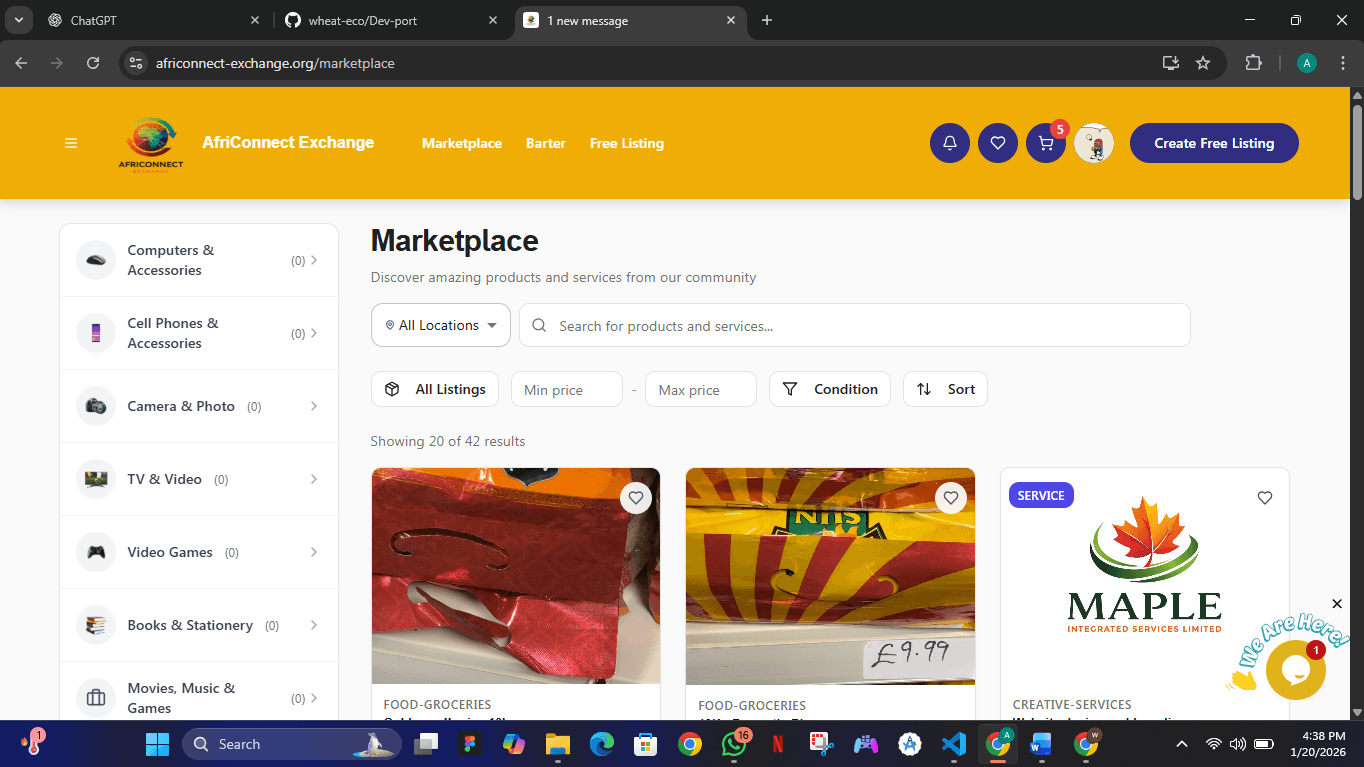The width and height of the screenshot is (1364, 767).
Task: Switch to the Barter tab
Action: pyautogui.click(x=545, y=143)
